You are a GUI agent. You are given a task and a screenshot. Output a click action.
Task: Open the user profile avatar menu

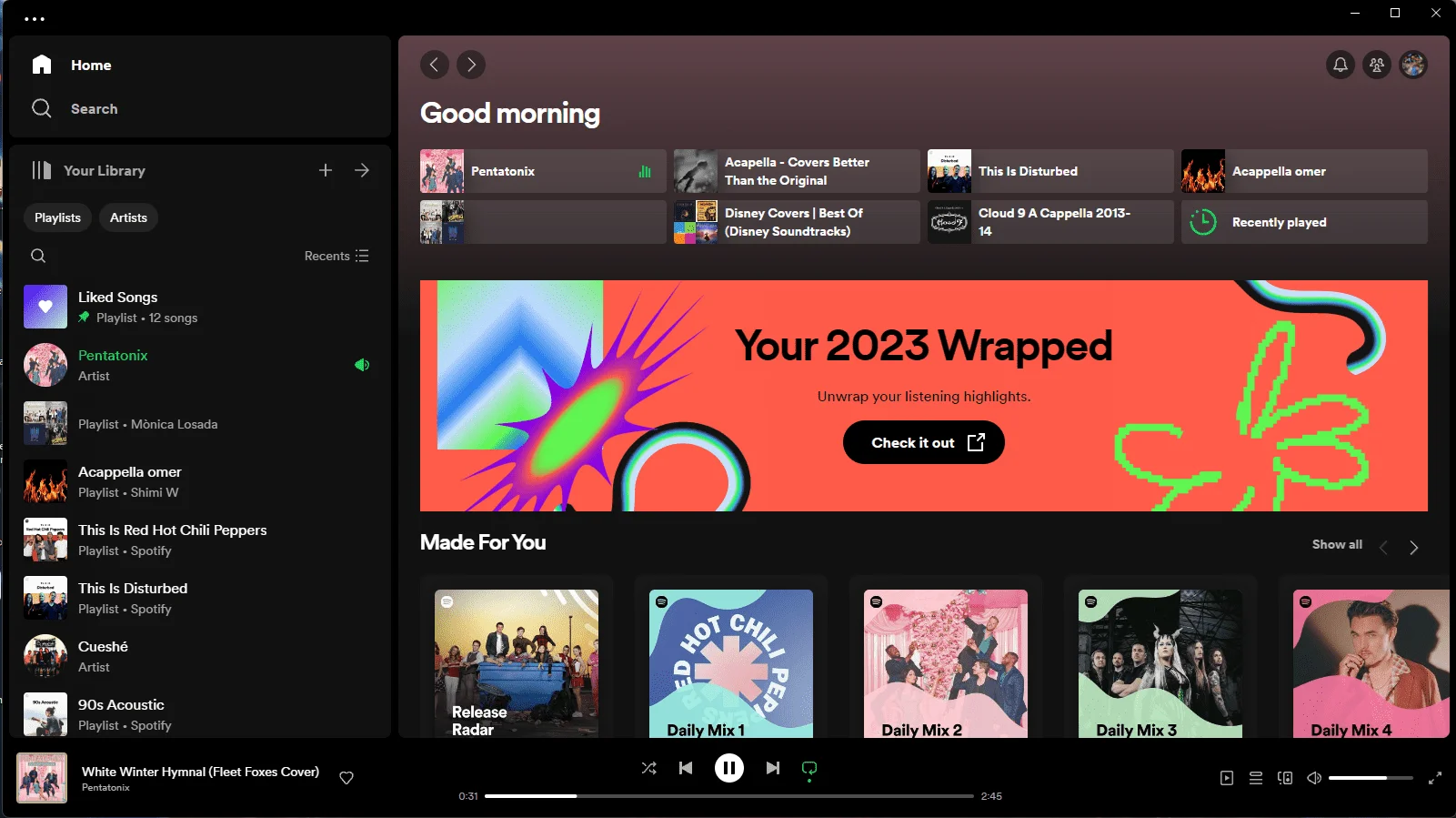click(x=1413, y=65)
